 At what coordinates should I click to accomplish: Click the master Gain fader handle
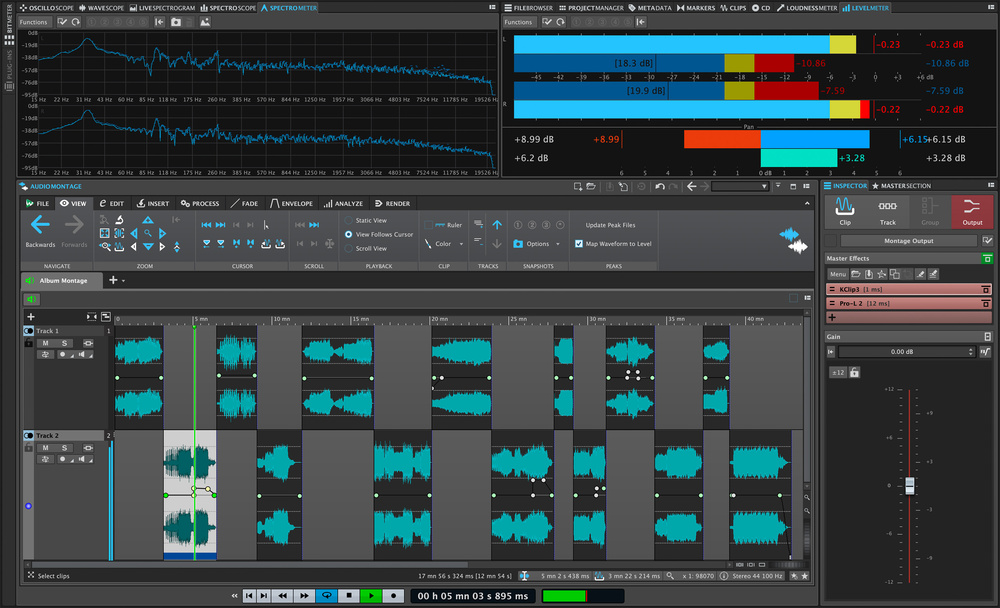pos(910,486)
